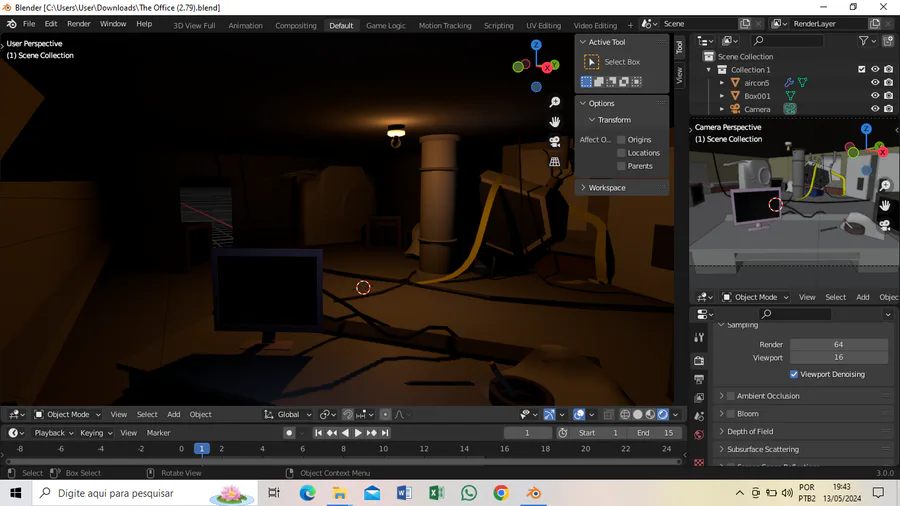This screenshot has height=506, width=900.
Task: Click the Select Box active tool icon
Action: point(591,62)
